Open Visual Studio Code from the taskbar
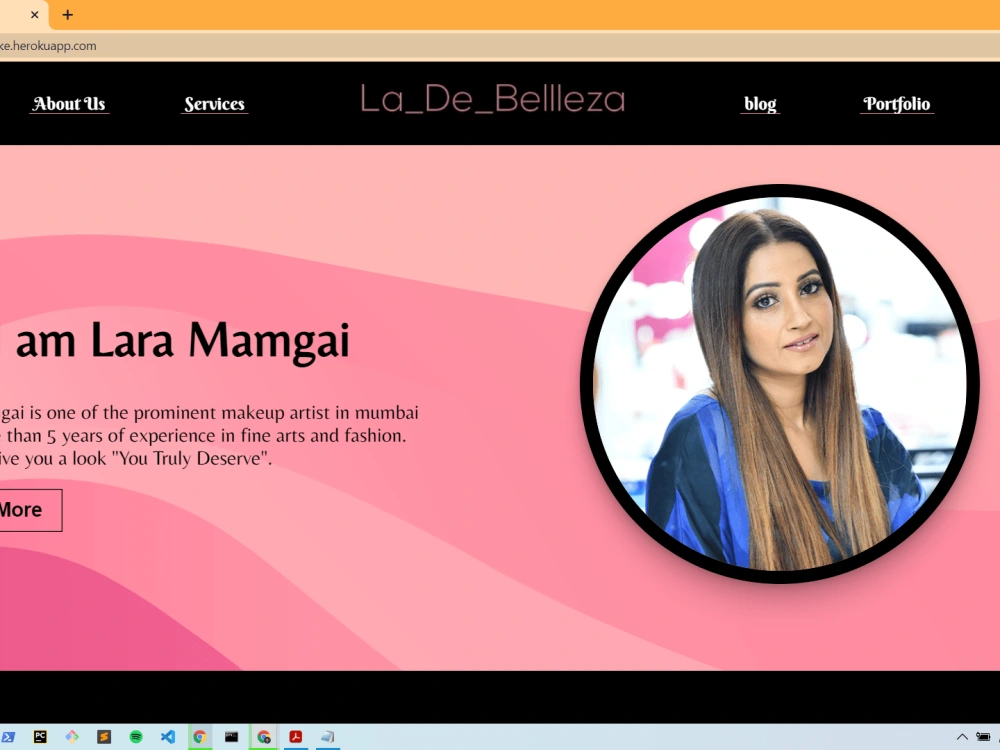This screenshot has width=1000, height=750. click(x=168, y=737)
